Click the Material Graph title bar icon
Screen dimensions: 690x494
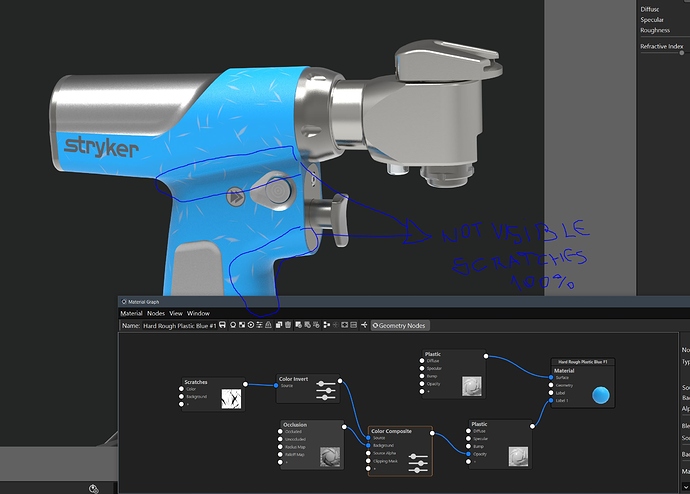point(124,302)
